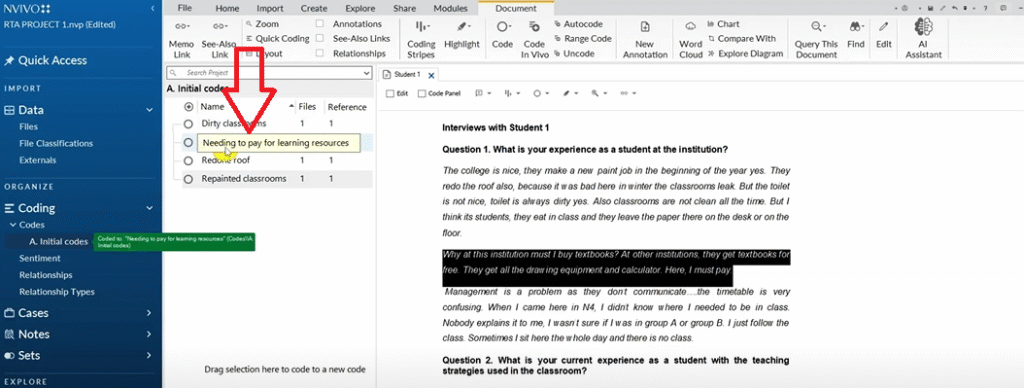1024x388 pixels.
Task: Tick the Code Panel checkbox
Action: [x=422, y=94]
